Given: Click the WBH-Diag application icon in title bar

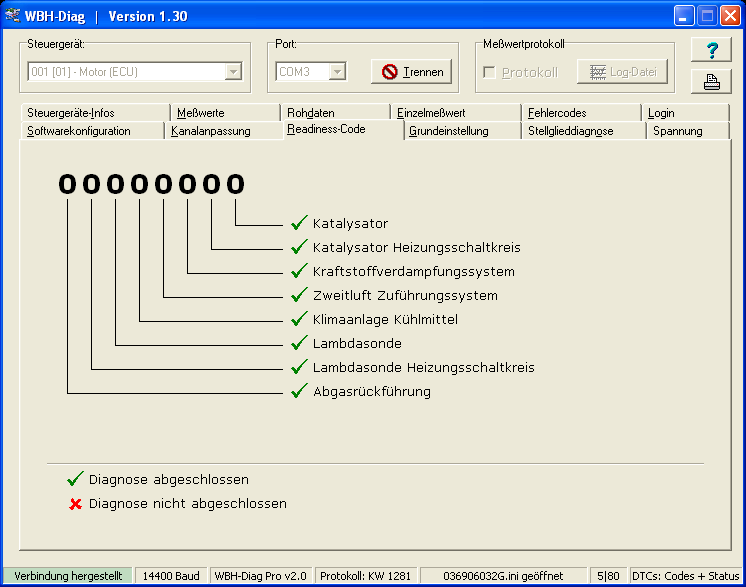Looking at the screenshot, I should 13,16.
